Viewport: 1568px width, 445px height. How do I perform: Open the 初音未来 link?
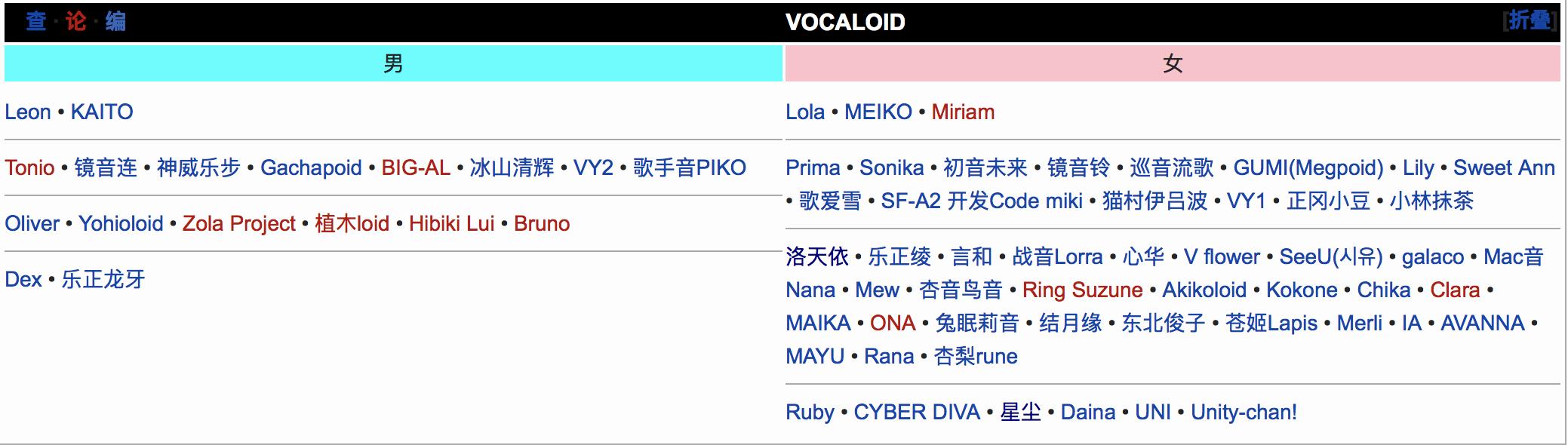coord(985,168)
